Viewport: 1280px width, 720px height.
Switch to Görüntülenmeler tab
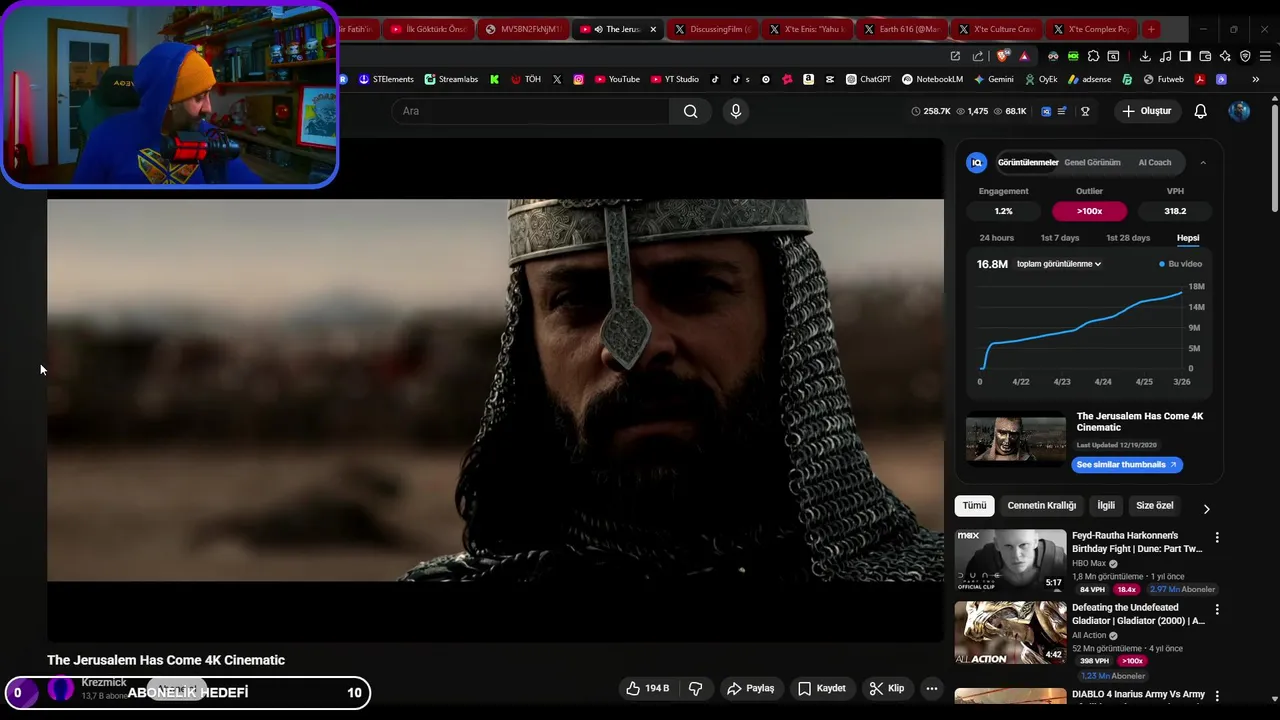click(1028, 162)
